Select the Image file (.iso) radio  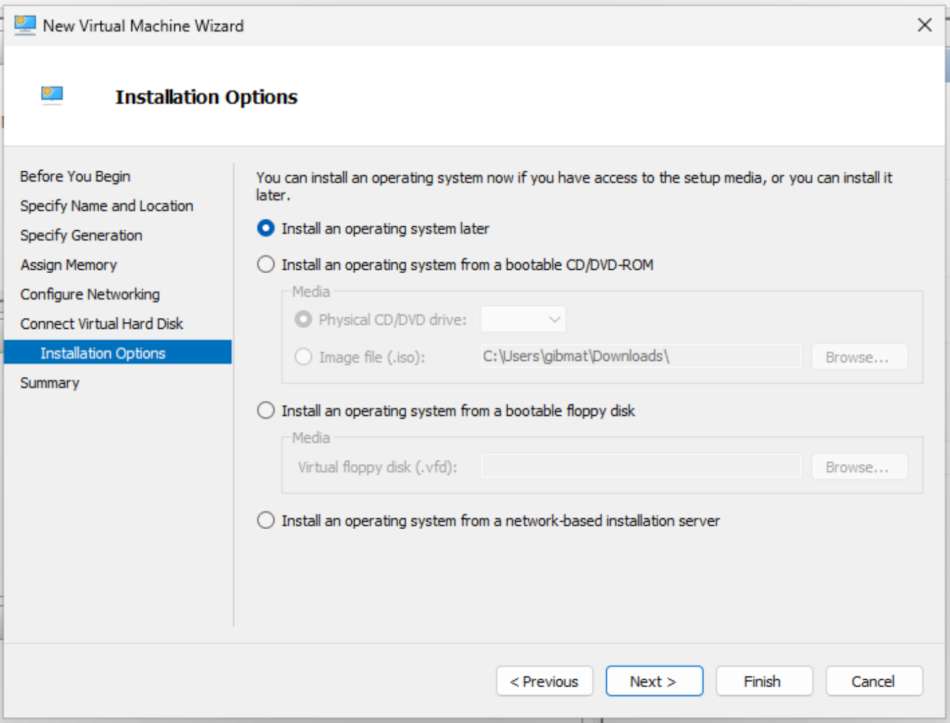303,356
